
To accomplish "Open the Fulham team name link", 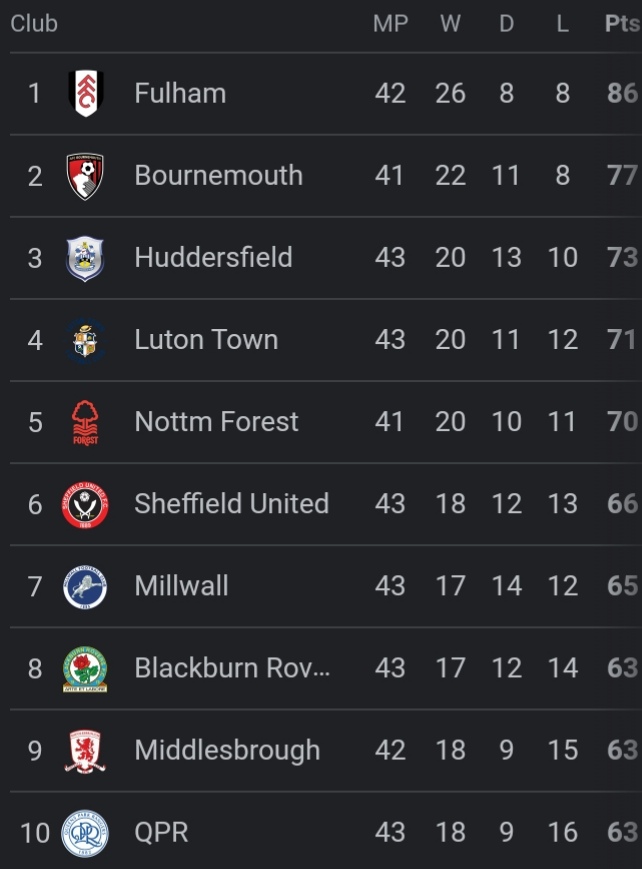I will [x=180, y=93].
